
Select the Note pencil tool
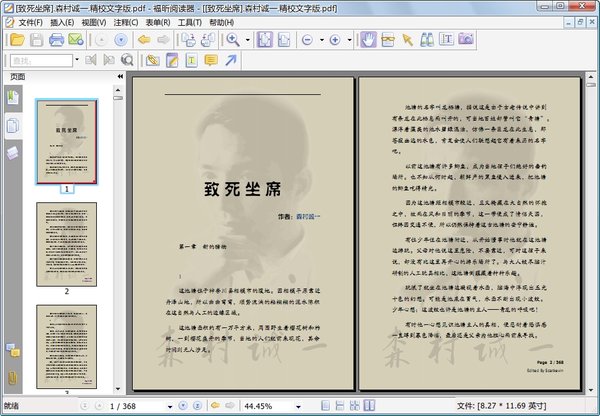172,60
